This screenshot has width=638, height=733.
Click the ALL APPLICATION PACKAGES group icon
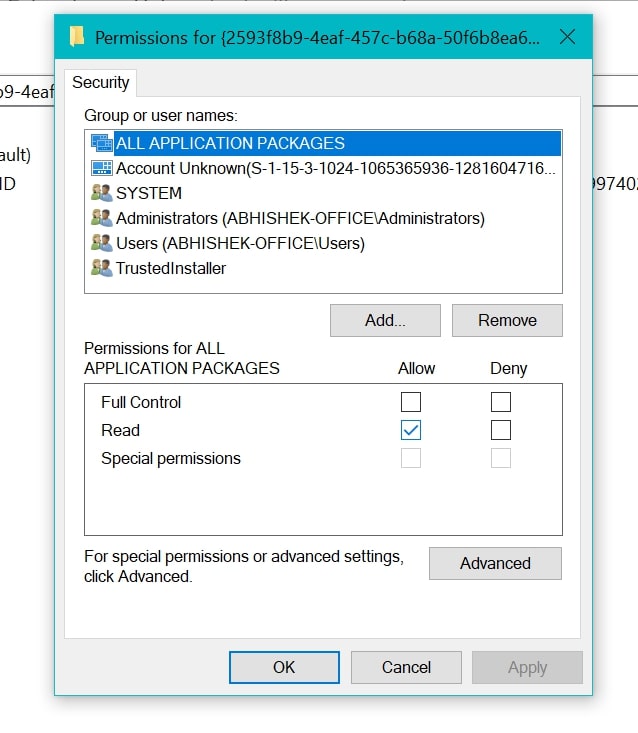click(101, 143)
